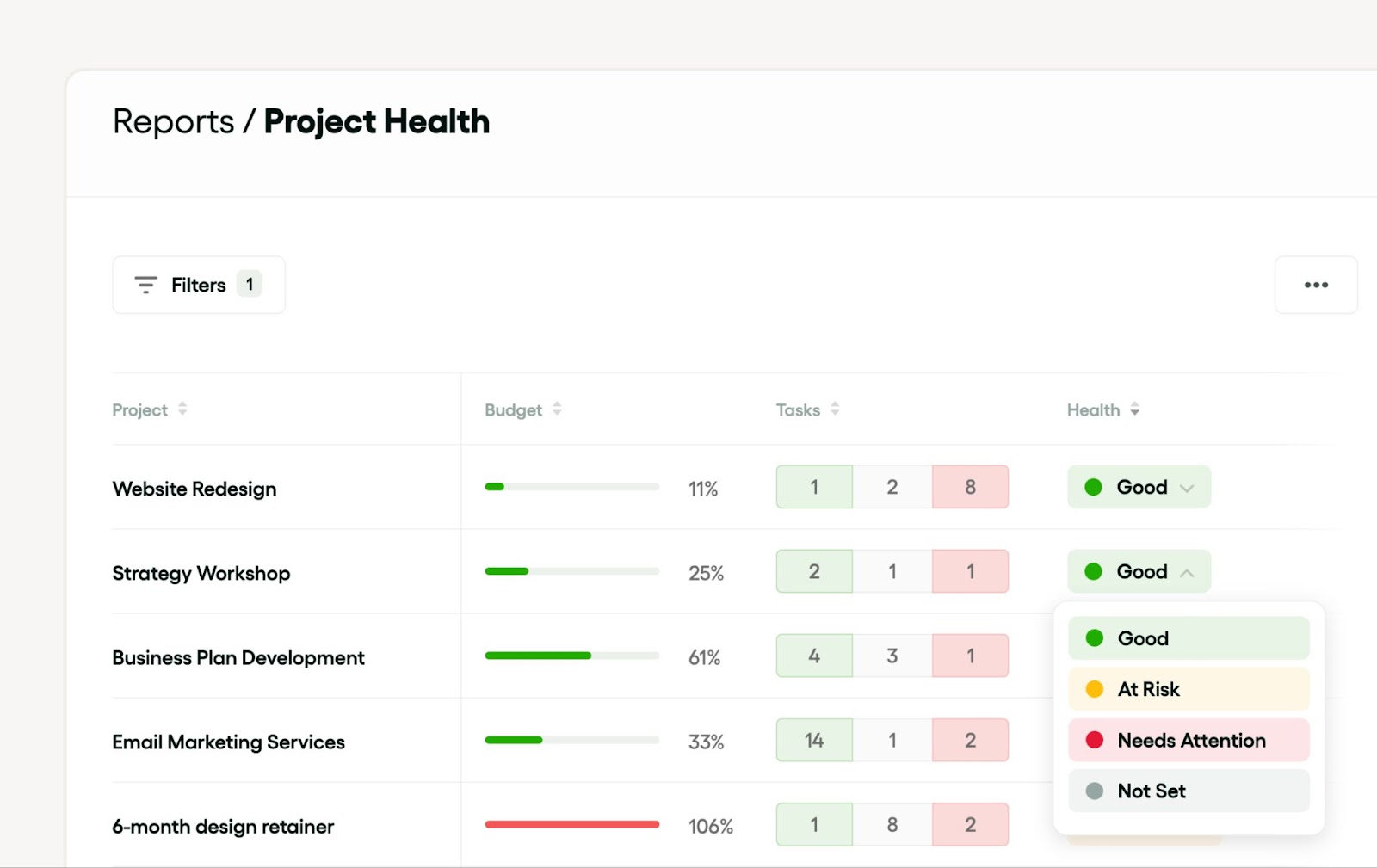
Task: Open Strategy Workshop project
Action: pyautogui.click(x=201, y=573)
